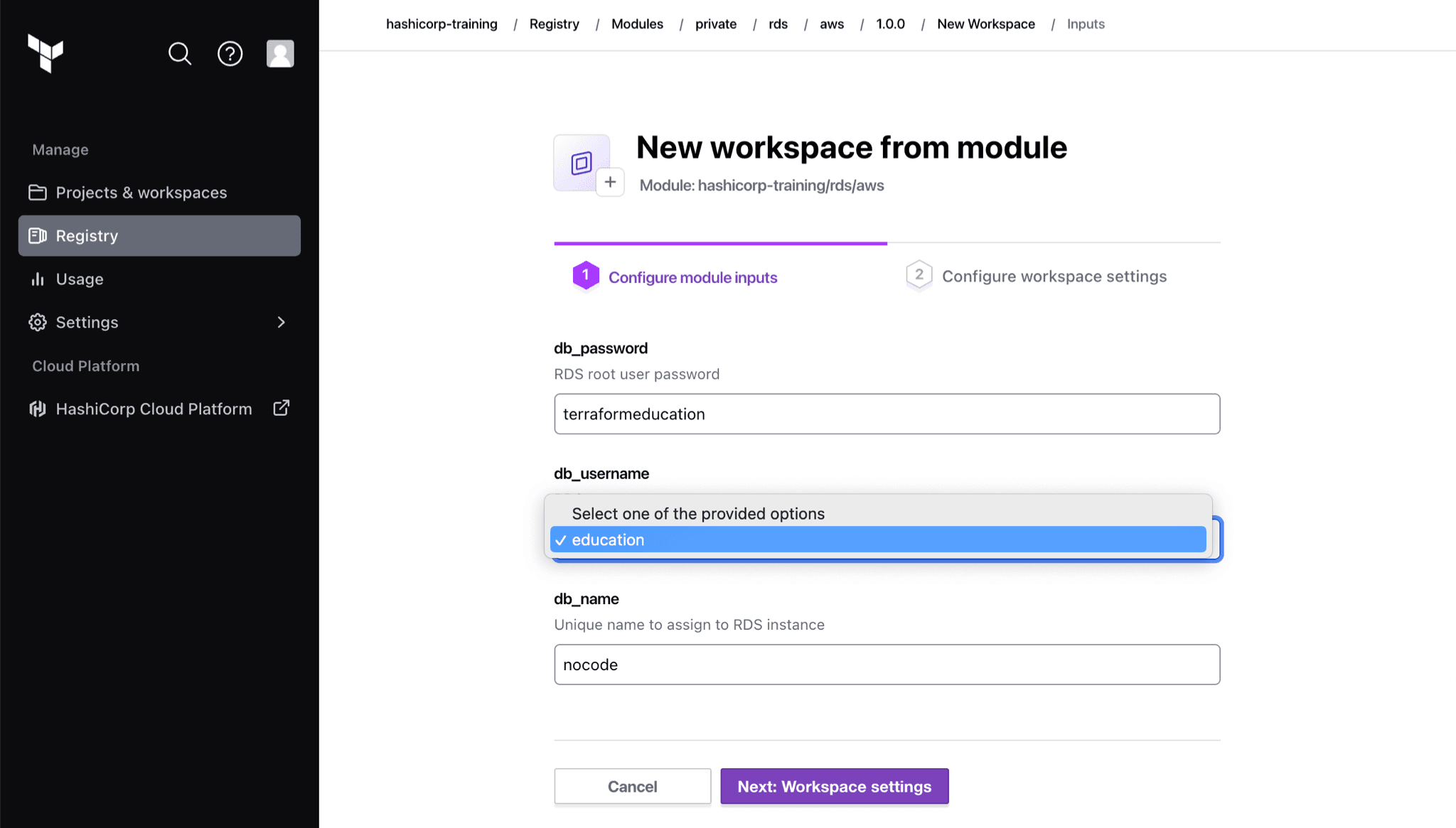Click the aws breadcrumb
The height and width of the screenshot is (828, 1456).
pos(832,24)
